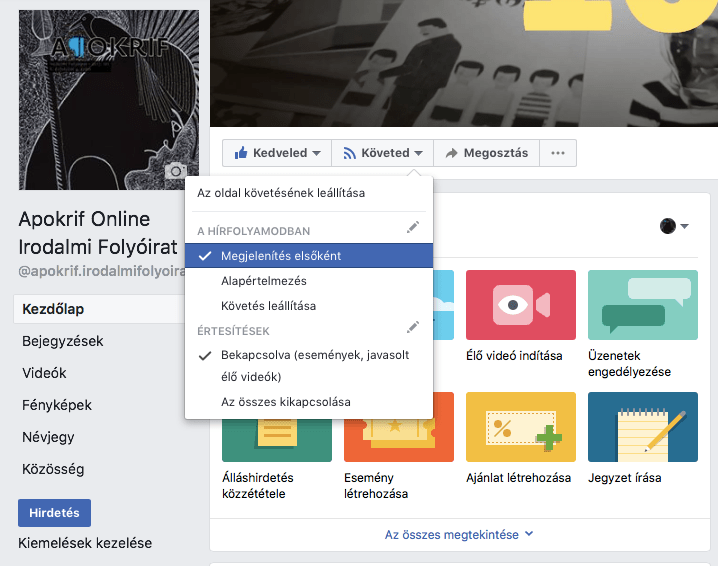Click the Élő videó indítása camera tile
Screen dimensions: 718x566
pyautogui.click(x=521, y=305)
